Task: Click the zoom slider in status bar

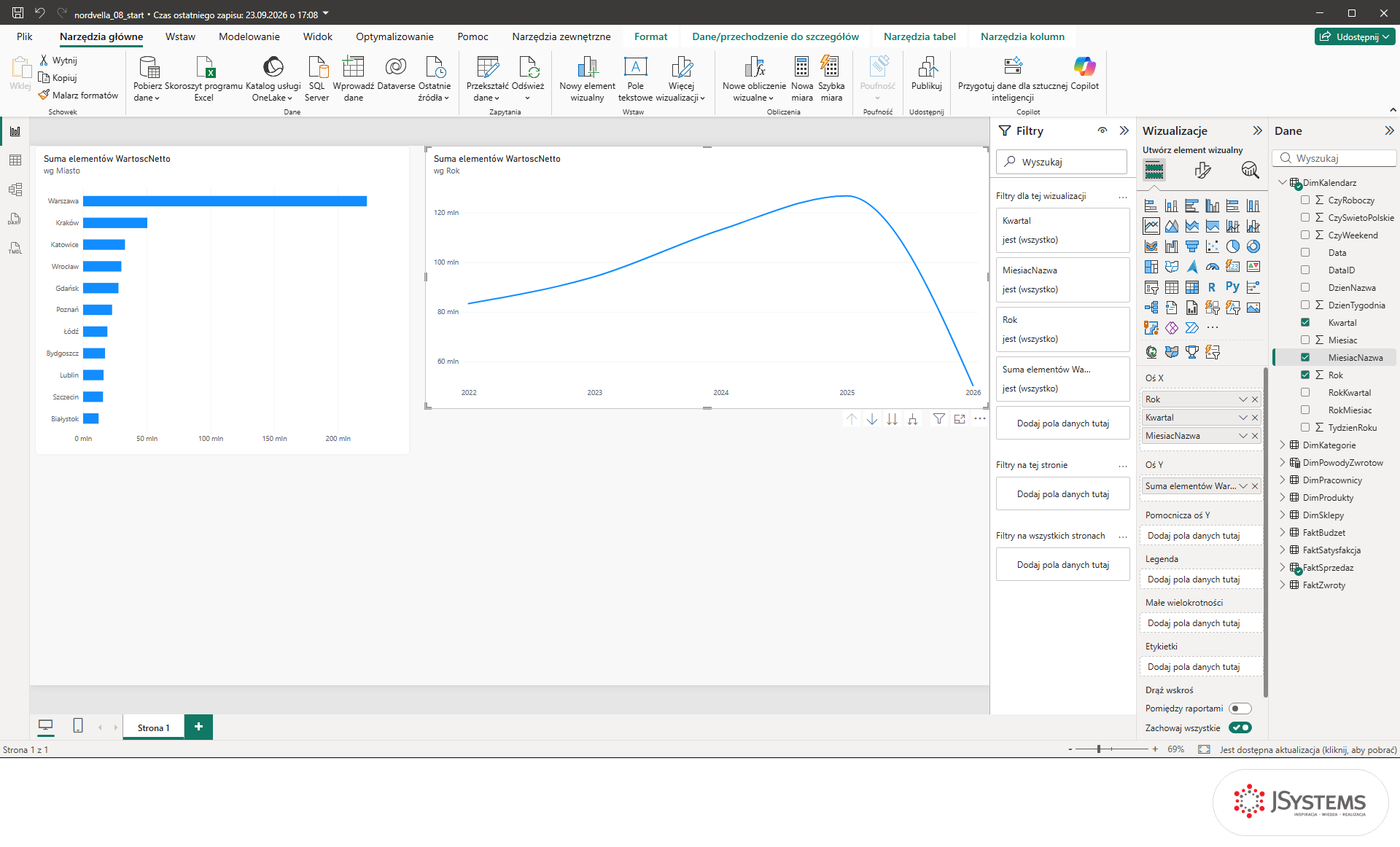Action: pyautogui.click(x=1112, y=749)
